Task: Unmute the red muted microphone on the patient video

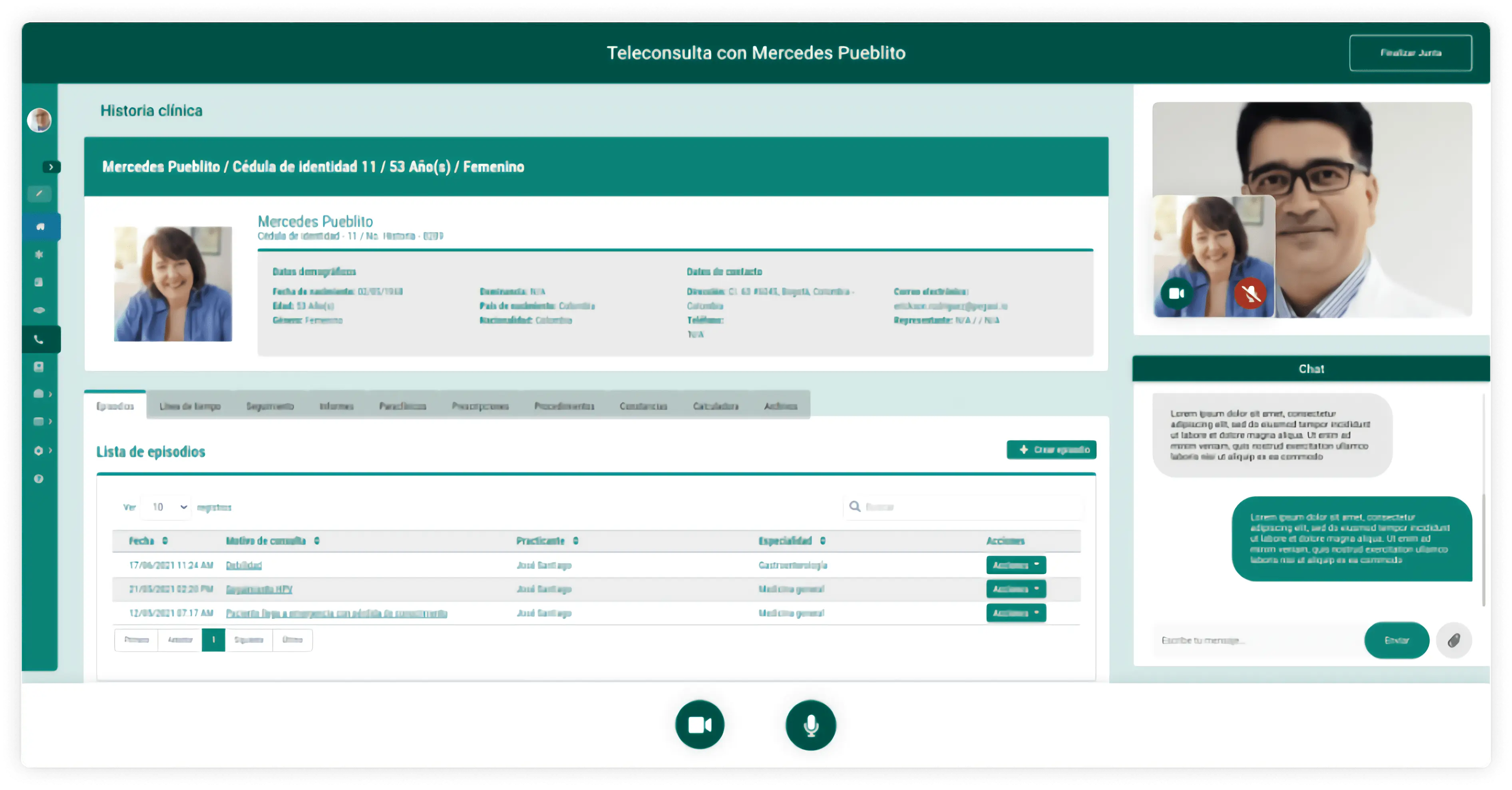Action: pyautogui.click(x=1250, y=293)
